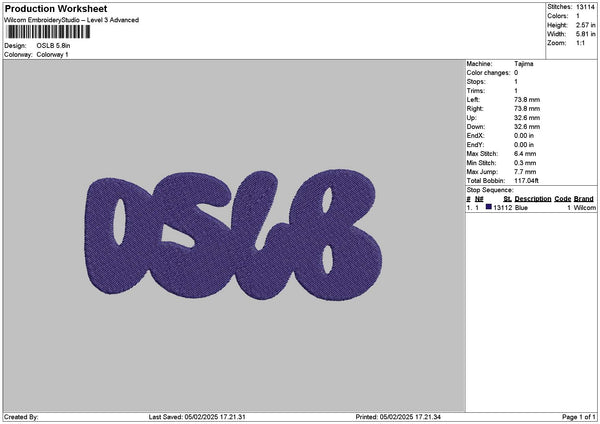Click the 'Brand' column header

[584, 199]
